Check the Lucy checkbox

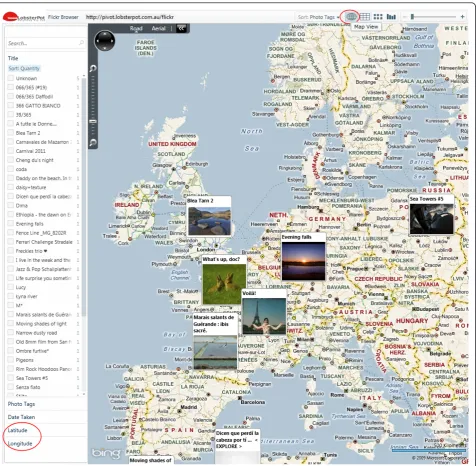[11, 287]
